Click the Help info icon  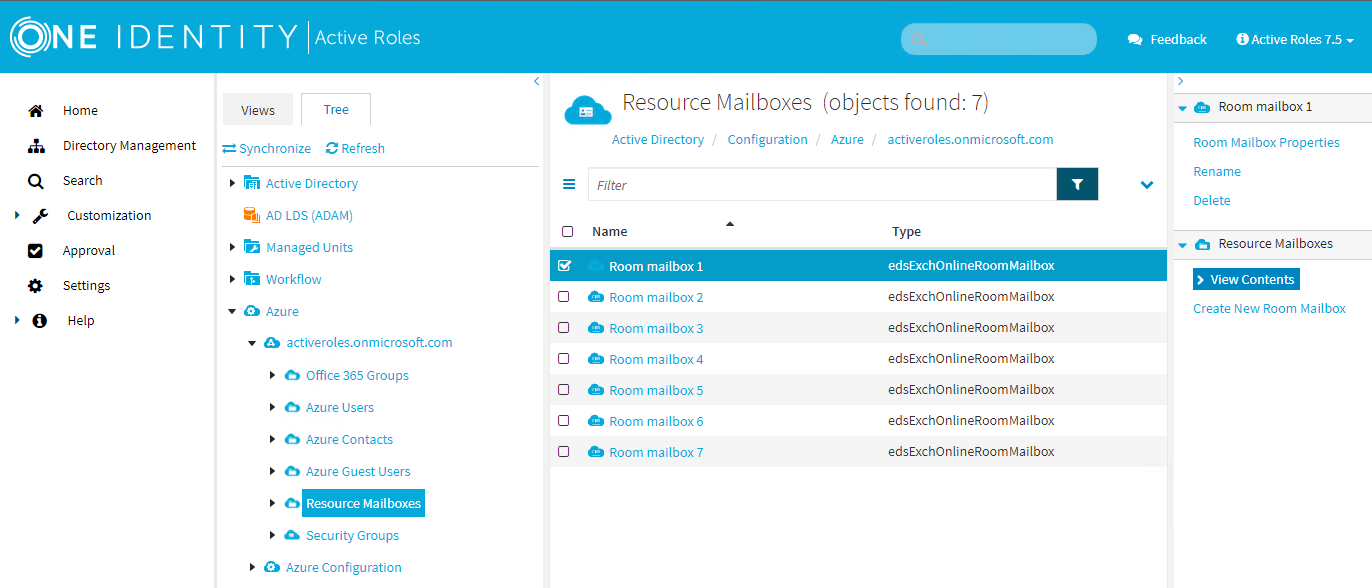click(40, 321)
